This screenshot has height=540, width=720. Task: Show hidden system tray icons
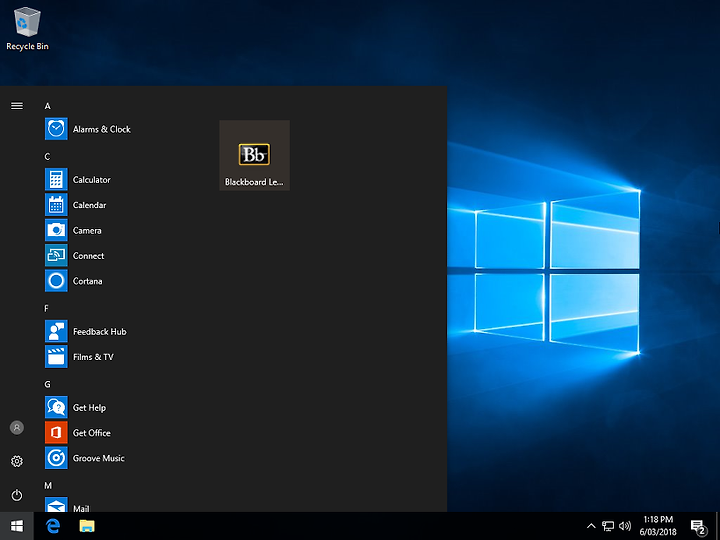(591, 526)
